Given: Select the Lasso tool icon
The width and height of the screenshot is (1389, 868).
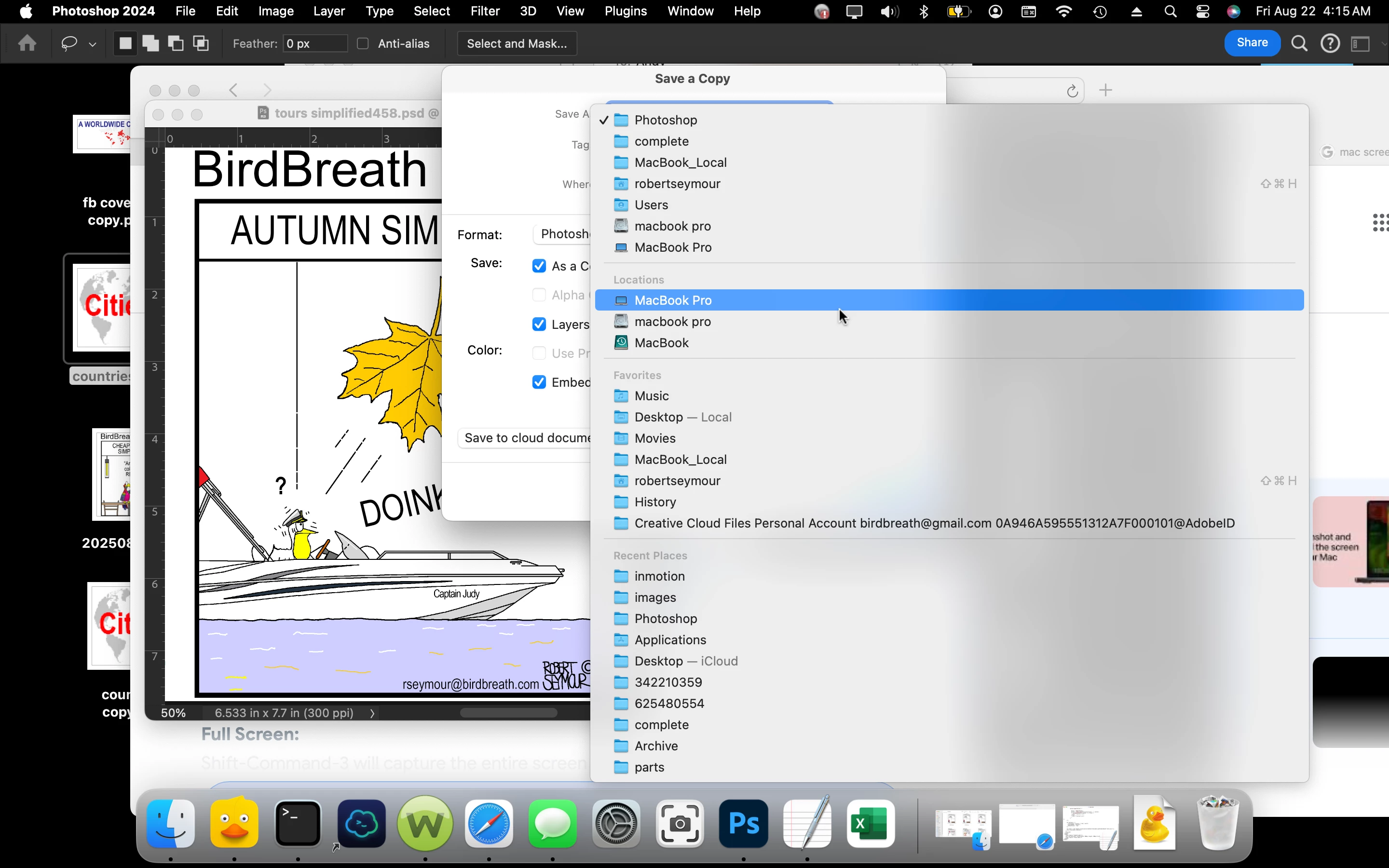Looking at the screenshot, I should (69, 43).
